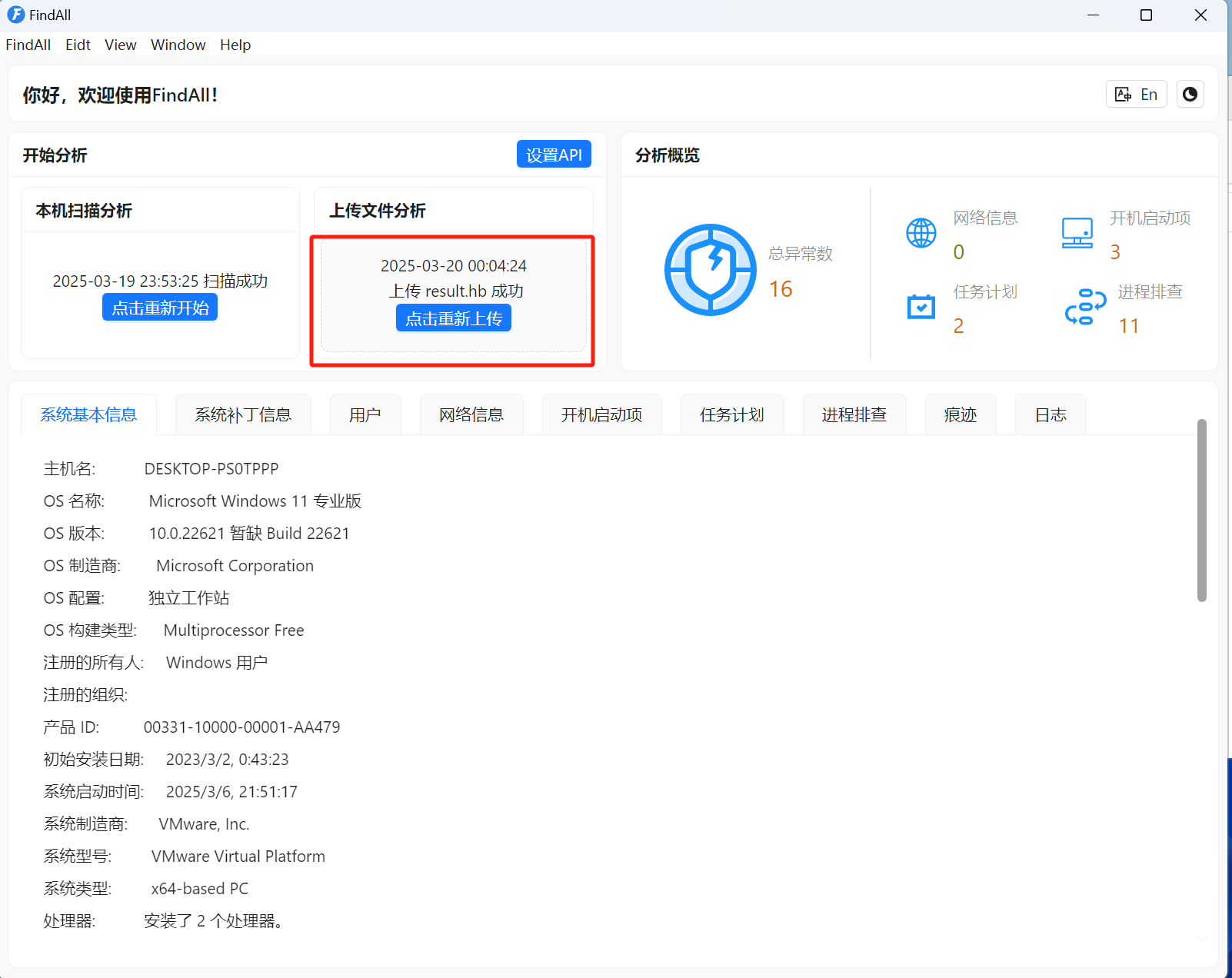Click the 任务计划 count 2
The image size is (1232, 978).
(x=958, y=326)
